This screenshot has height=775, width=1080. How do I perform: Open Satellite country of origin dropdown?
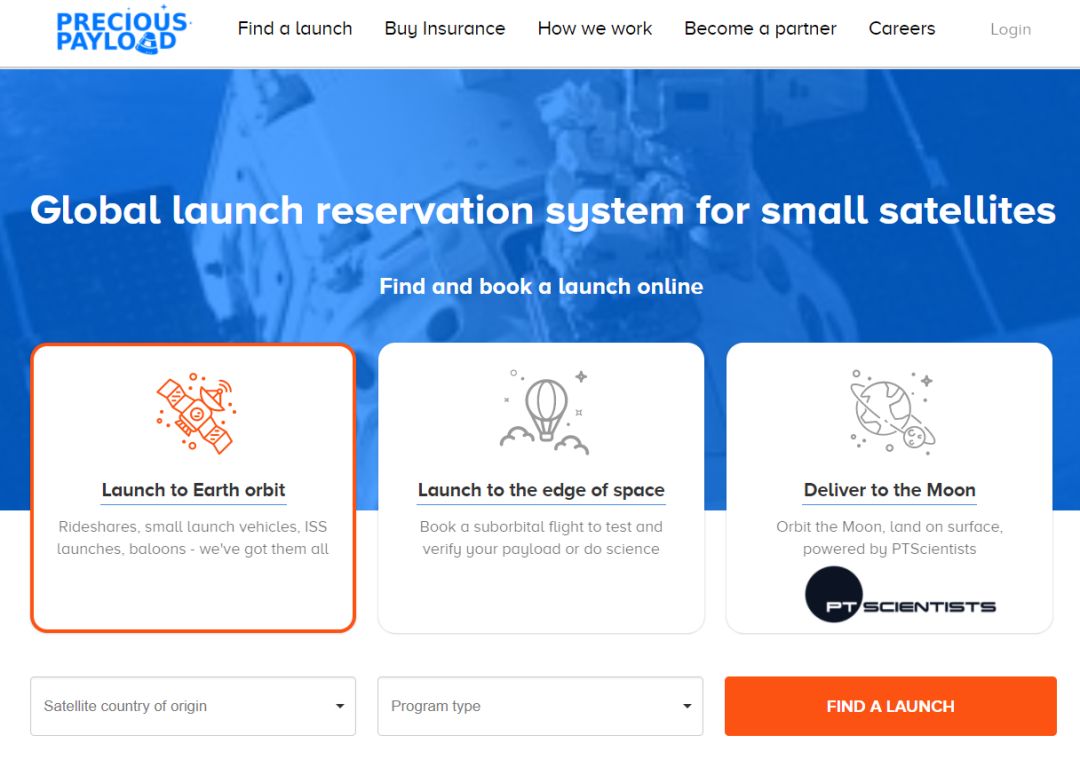point(193,706)
